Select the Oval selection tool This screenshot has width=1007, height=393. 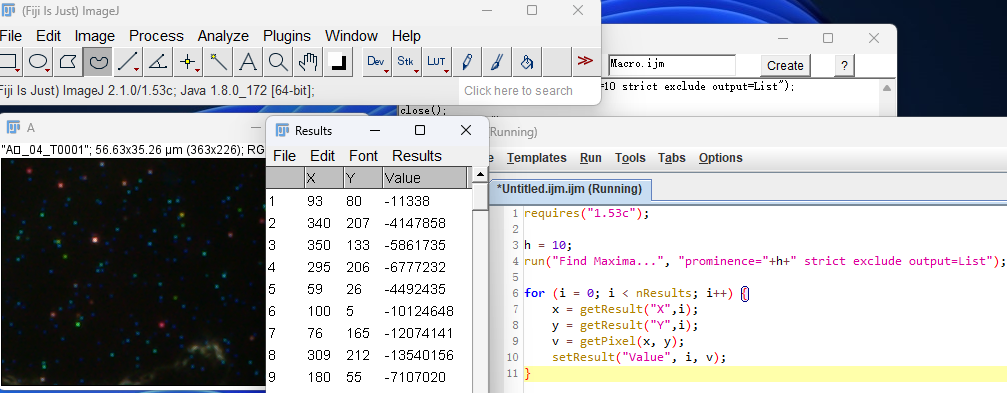coord(39,62)
